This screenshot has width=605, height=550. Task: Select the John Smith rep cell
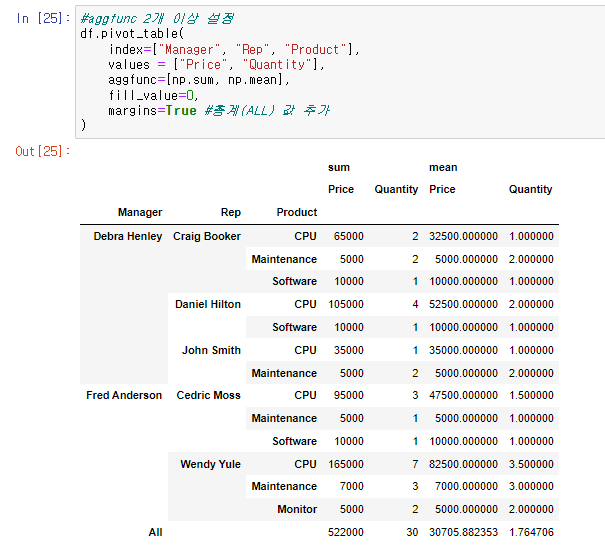211,350
